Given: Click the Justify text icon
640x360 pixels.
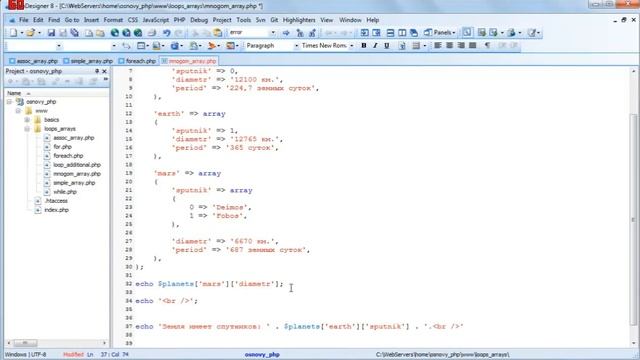Looking at the screenshot, I should click(473, 45).
